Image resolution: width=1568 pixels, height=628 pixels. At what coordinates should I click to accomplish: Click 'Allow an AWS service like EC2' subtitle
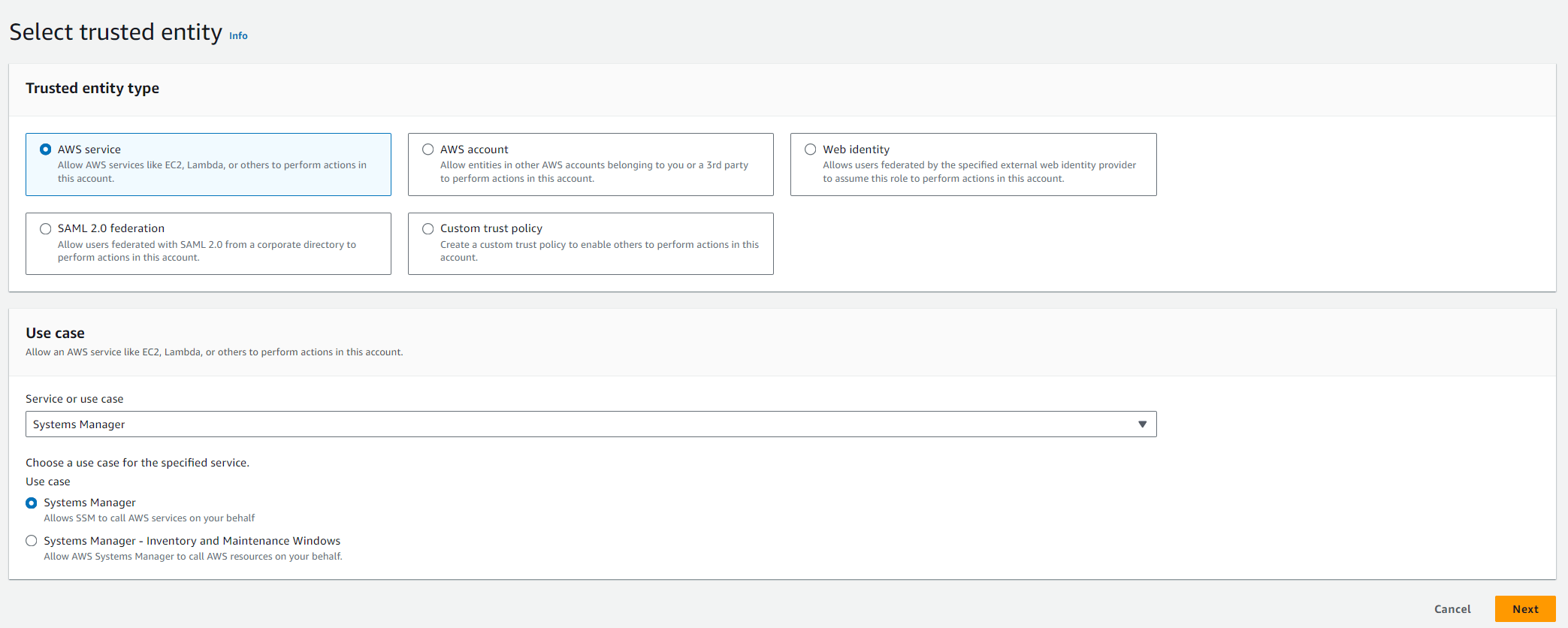(214, 352)
